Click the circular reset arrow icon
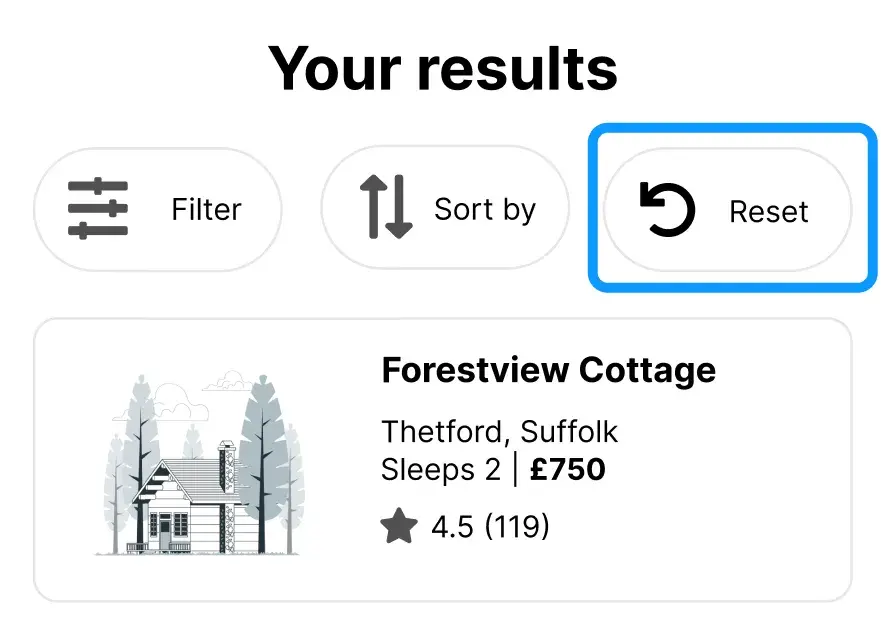Viewport: 887px width, 618px height. 667,212
